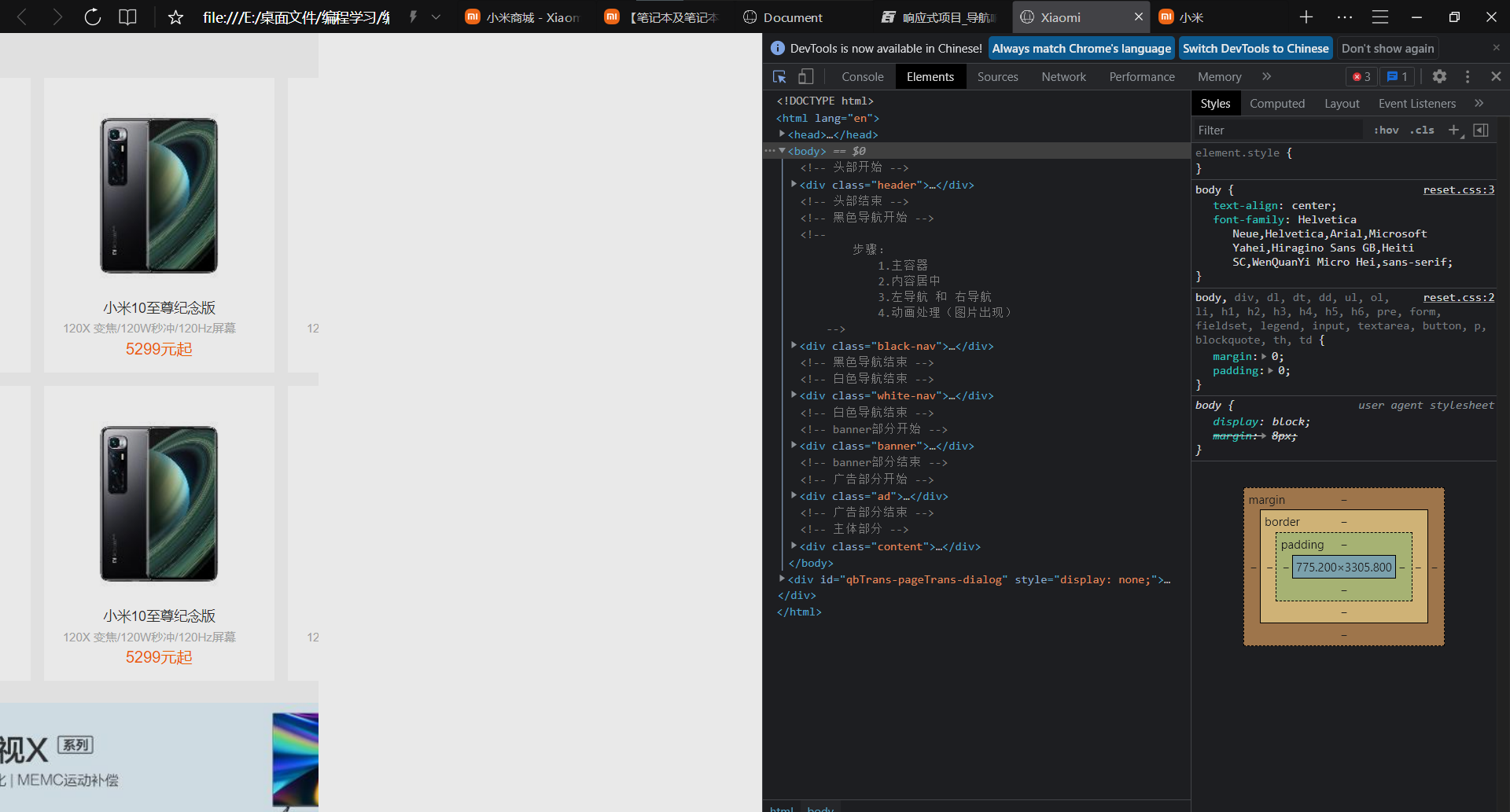1510x812 pixels.
Task: Click box model content size 775.200×3305.800
Action: 1343,567
